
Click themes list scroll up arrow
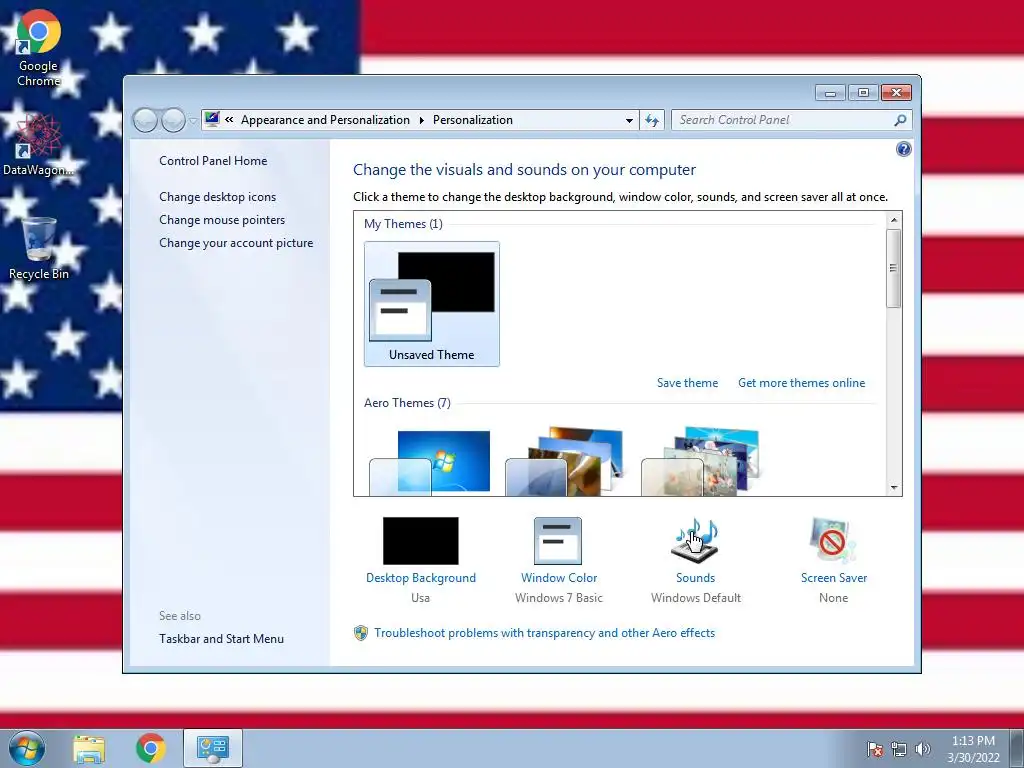[x=894, y=220]
